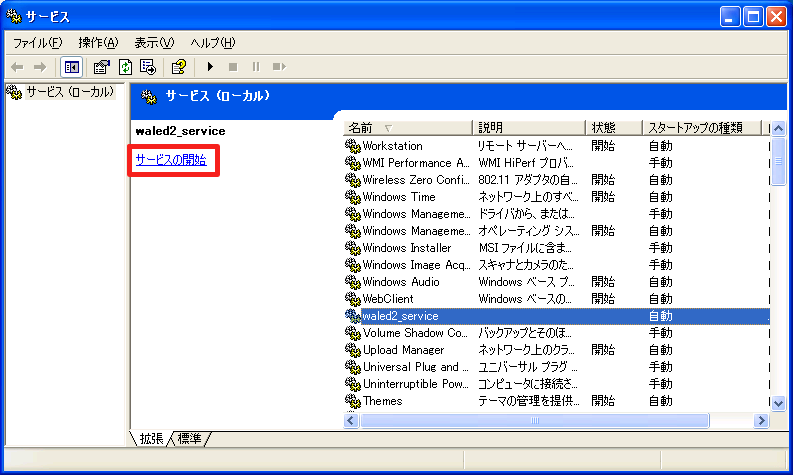793x475 pixels.
Task: Click gear icon of Windows Audio row
Action: point(353,282)
